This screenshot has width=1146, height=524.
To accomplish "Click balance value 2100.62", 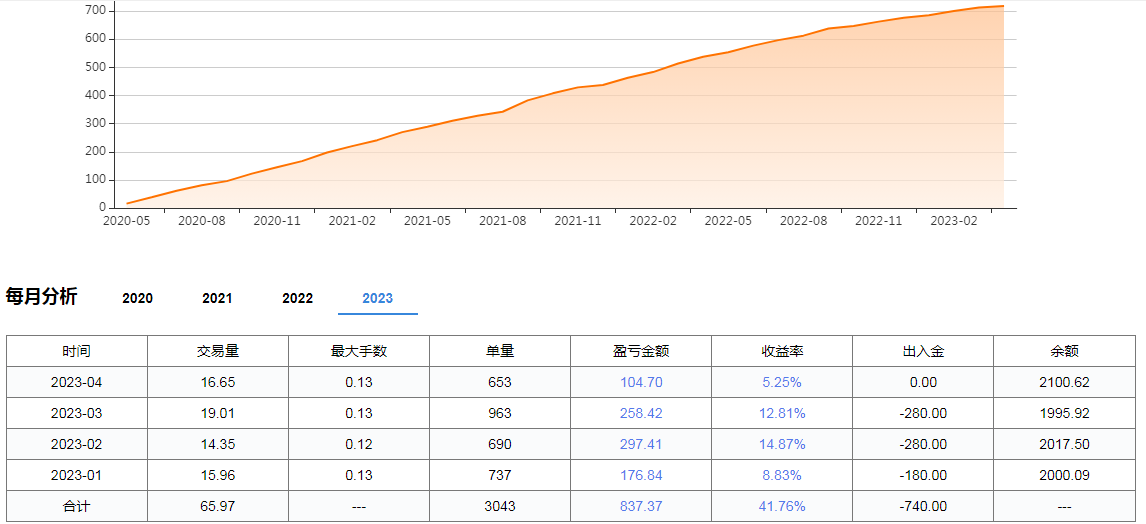I will [1064, 382].
